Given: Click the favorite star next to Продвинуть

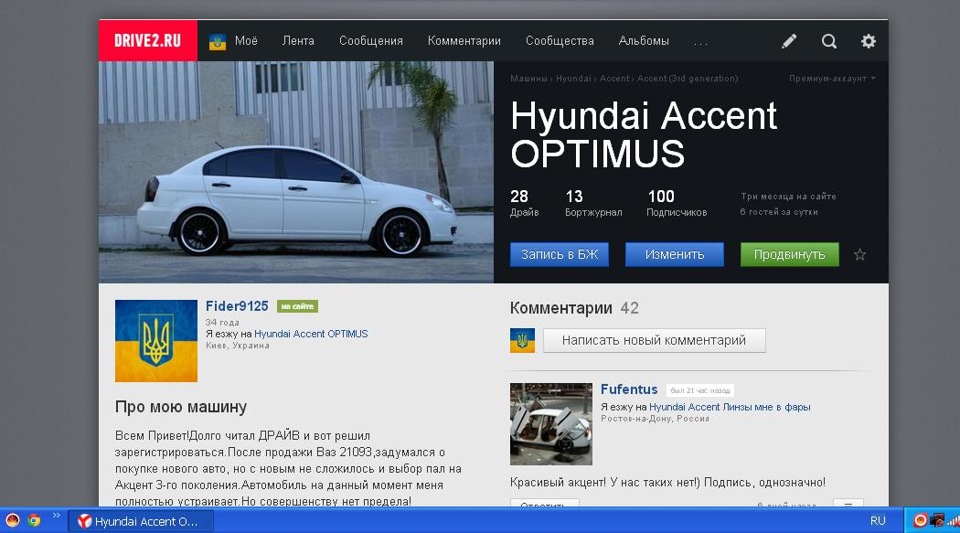Looking at the screenshot, I should pyautogui.click(x=860, y=255).
